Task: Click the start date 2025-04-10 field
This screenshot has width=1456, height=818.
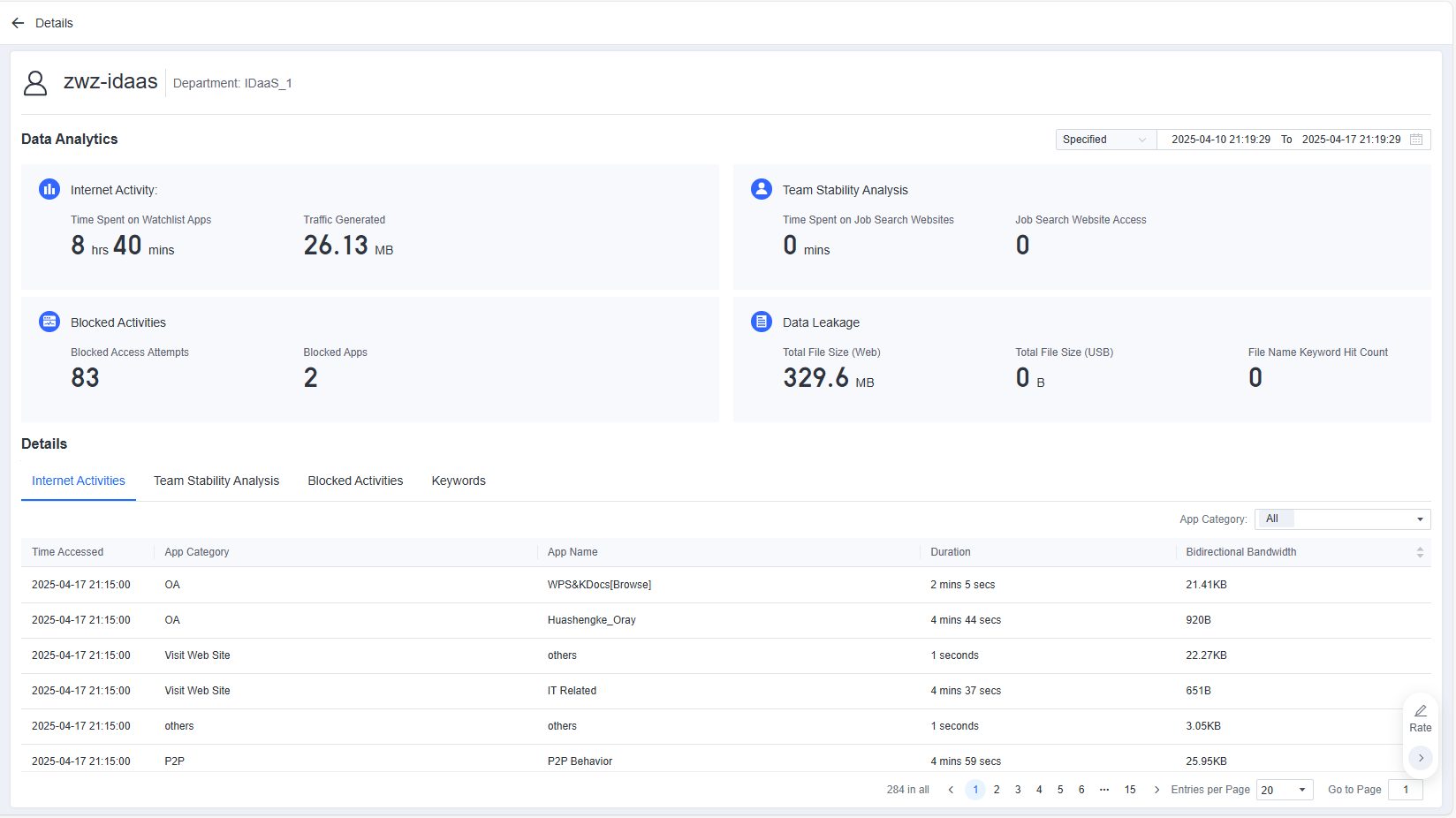Action: pyautogui.click(x=1221, y=140)
